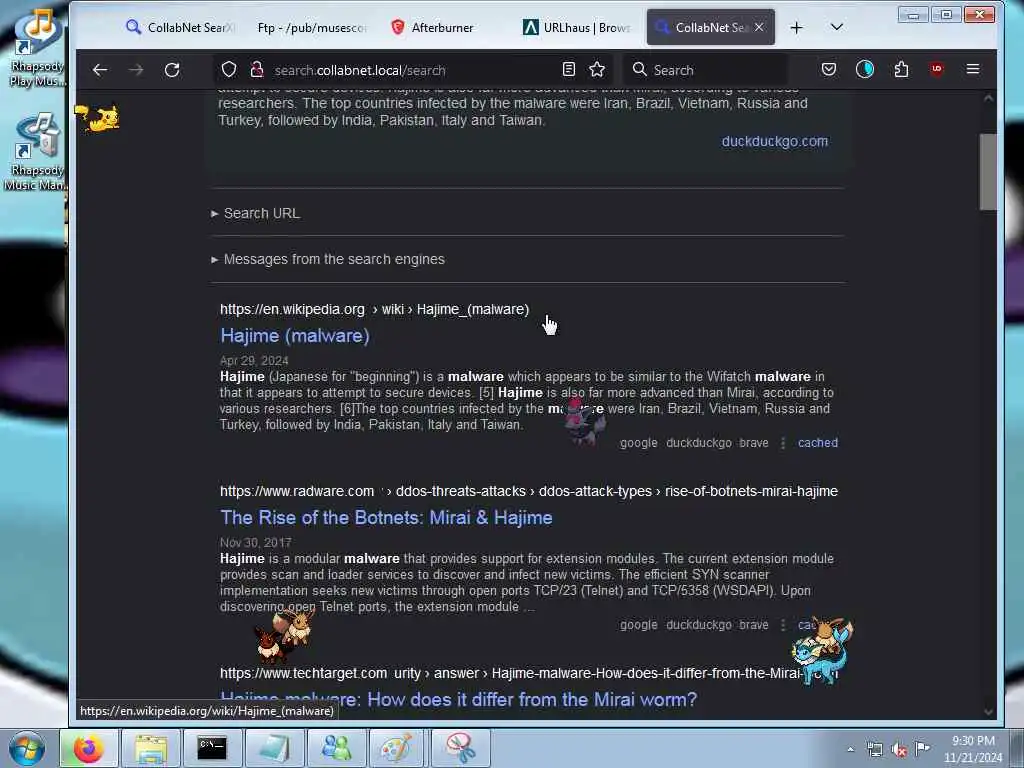Open the notepad taskbar icon
Viewport: 1024px width, 768px height.
point(274,748)
